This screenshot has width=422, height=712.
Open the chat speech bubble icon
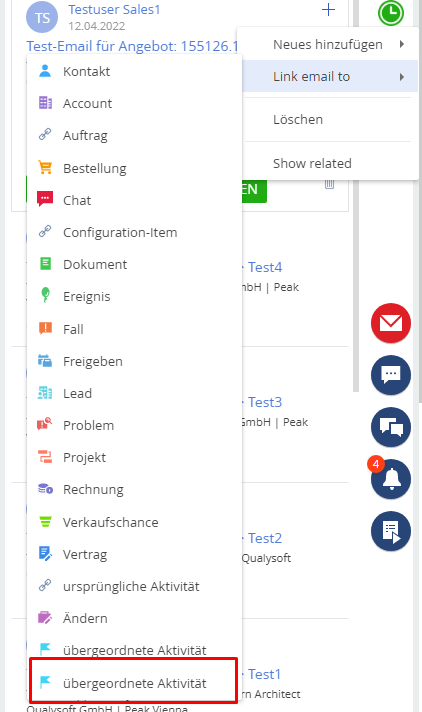coord(391,375)
